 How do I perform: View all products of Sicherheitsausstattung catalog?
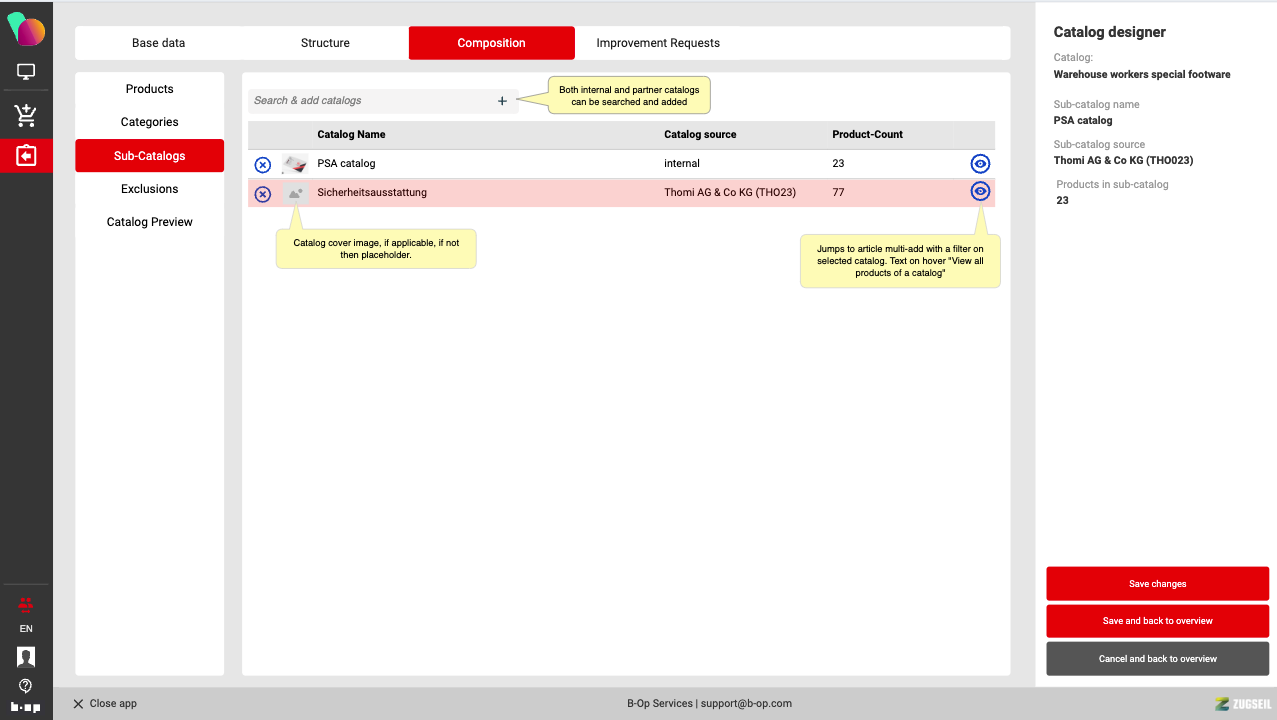pos(980,191)
